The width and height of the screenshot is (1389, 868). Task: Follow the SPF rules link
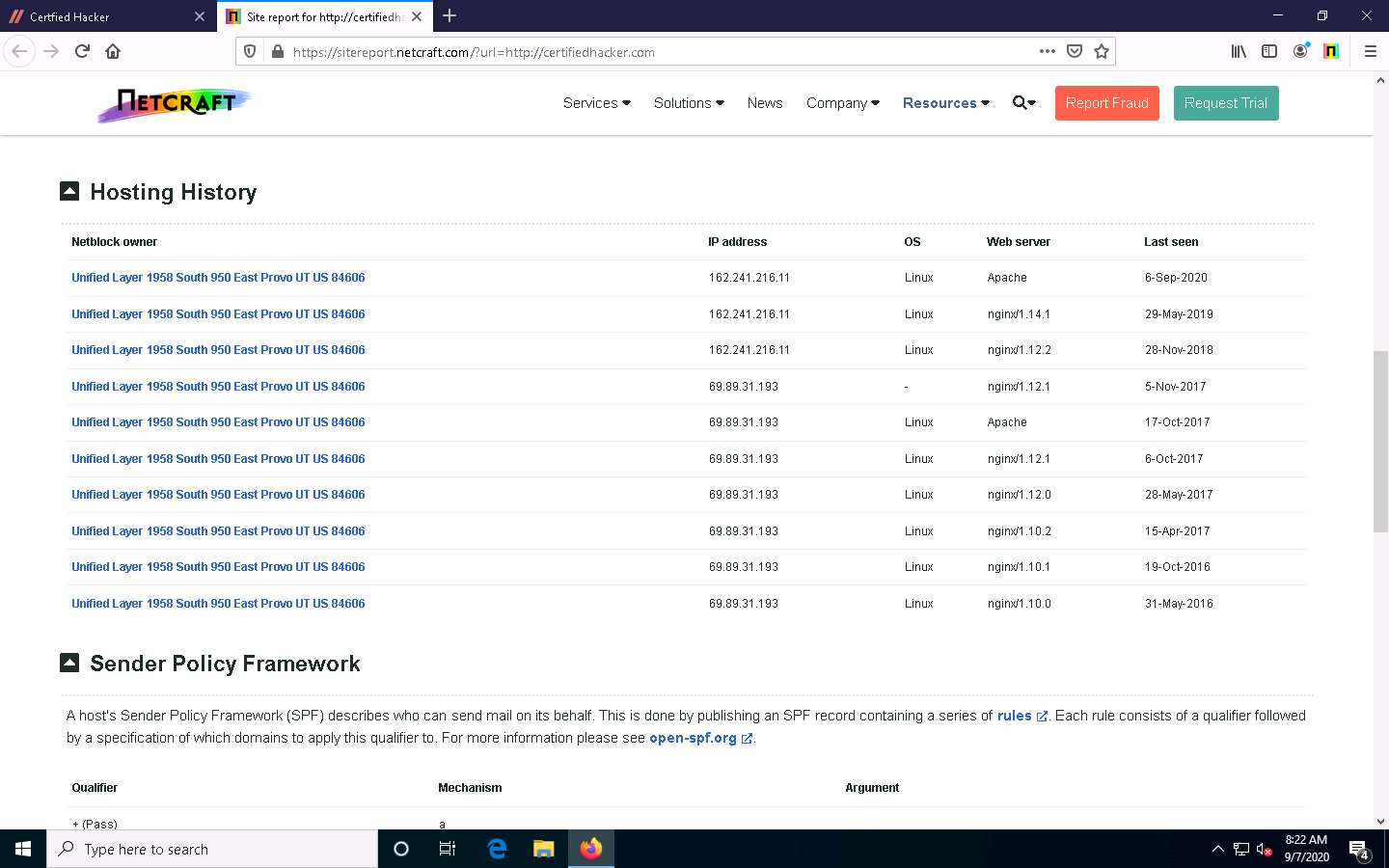pyautogui.click(x=1022, y=716)
